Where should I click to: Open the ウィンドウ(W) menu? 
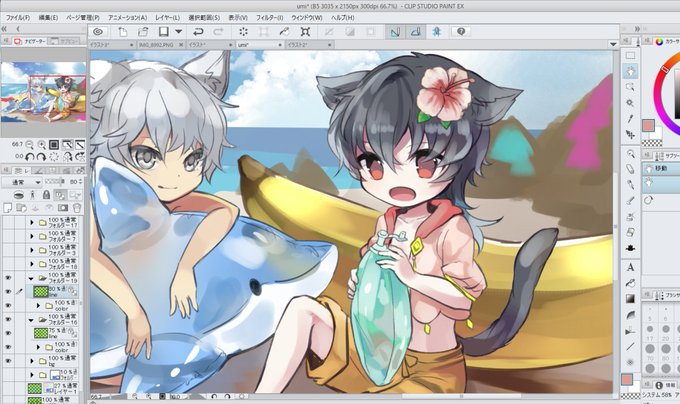[307, 18]
